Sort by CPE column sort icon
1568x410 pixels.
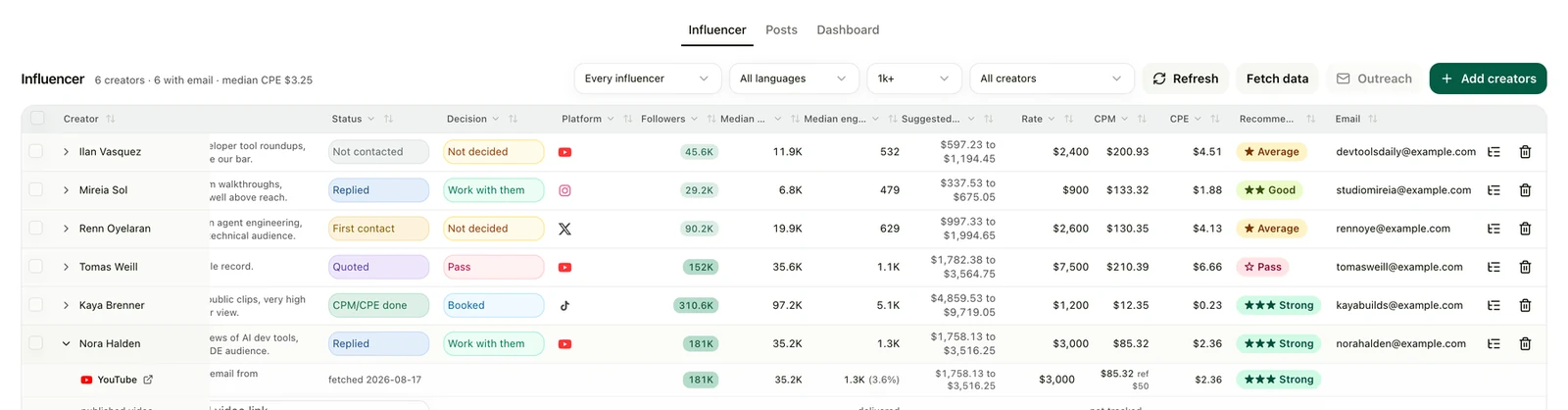pyautogui.click(x=1214, y=119)
